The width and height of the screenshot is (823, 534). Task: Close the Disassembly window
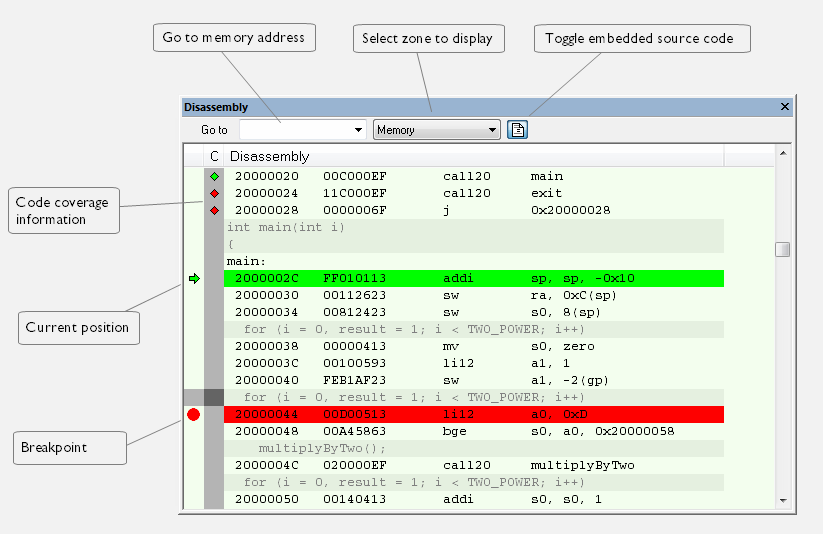pyautogui.click(x=785, y=107)
